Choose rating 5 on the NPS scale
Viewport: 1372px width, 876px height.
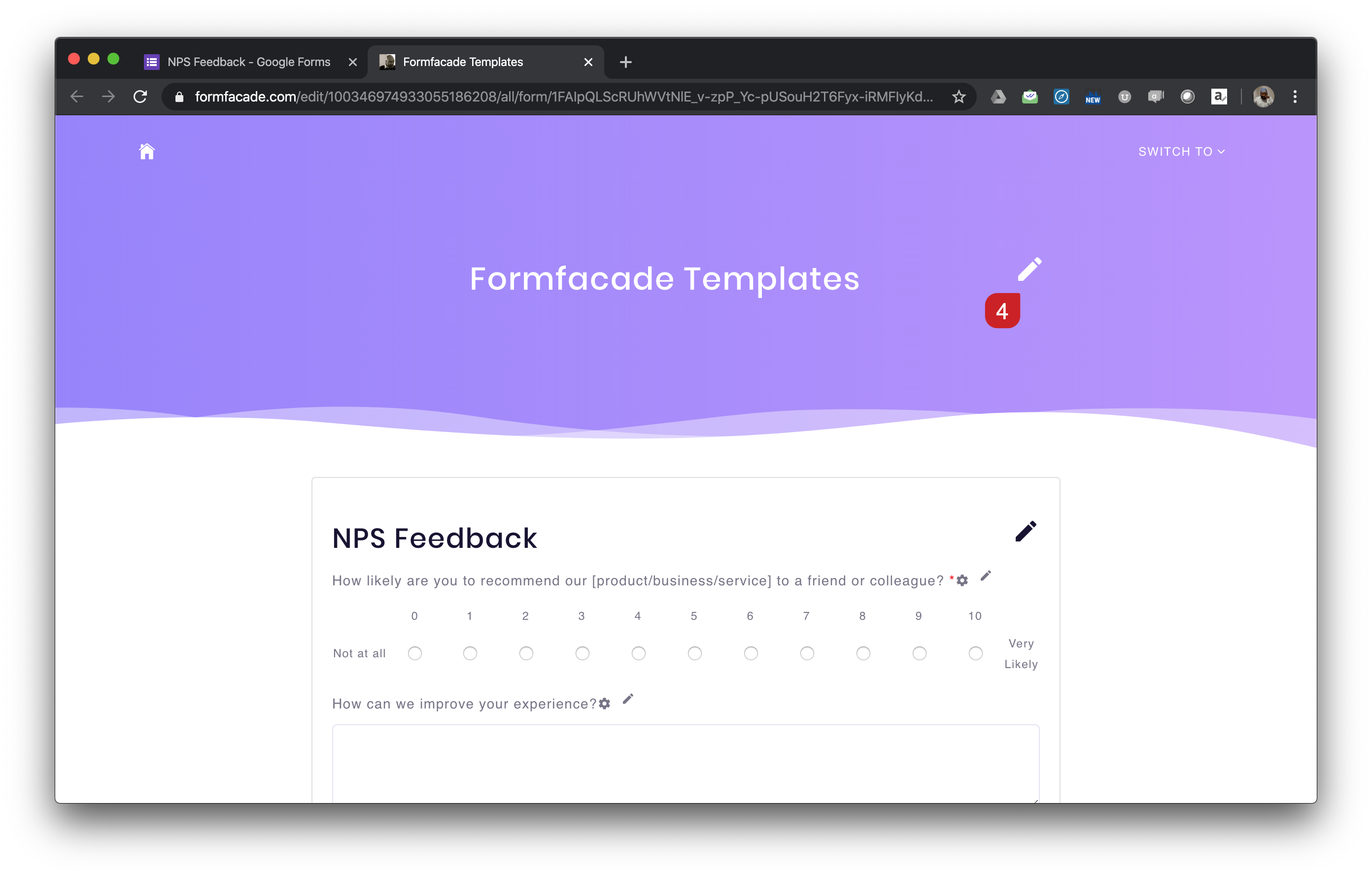tap(694, 653)
